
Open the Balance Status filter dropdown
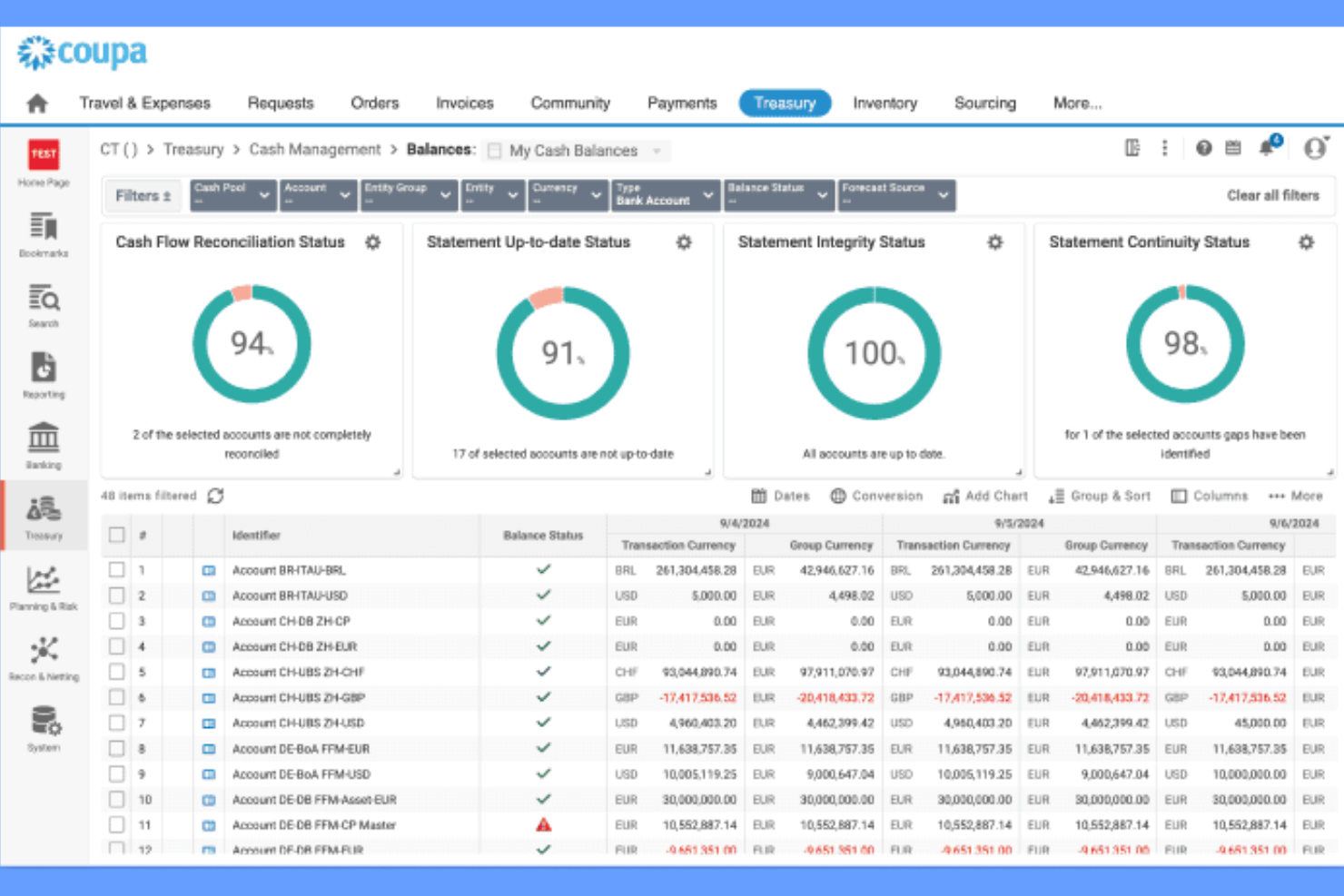(x=778, y=194)
